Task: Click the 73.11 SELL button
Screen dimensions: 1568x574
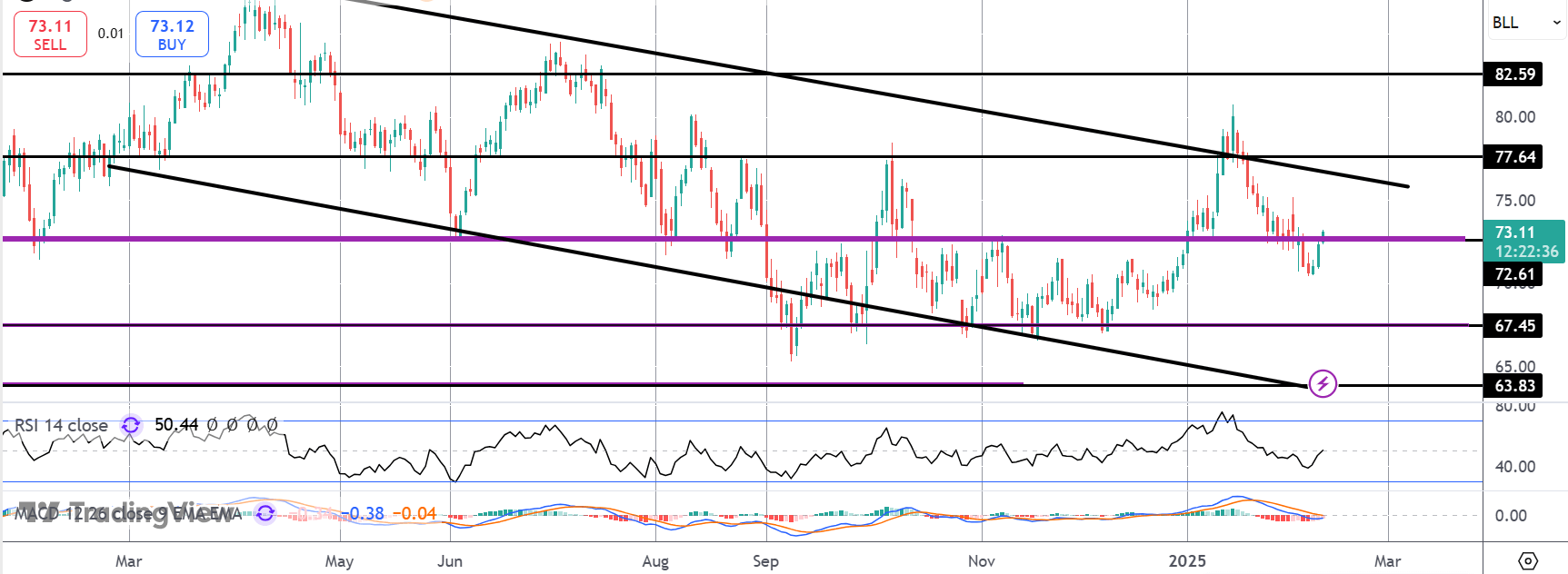Action: 50,35
